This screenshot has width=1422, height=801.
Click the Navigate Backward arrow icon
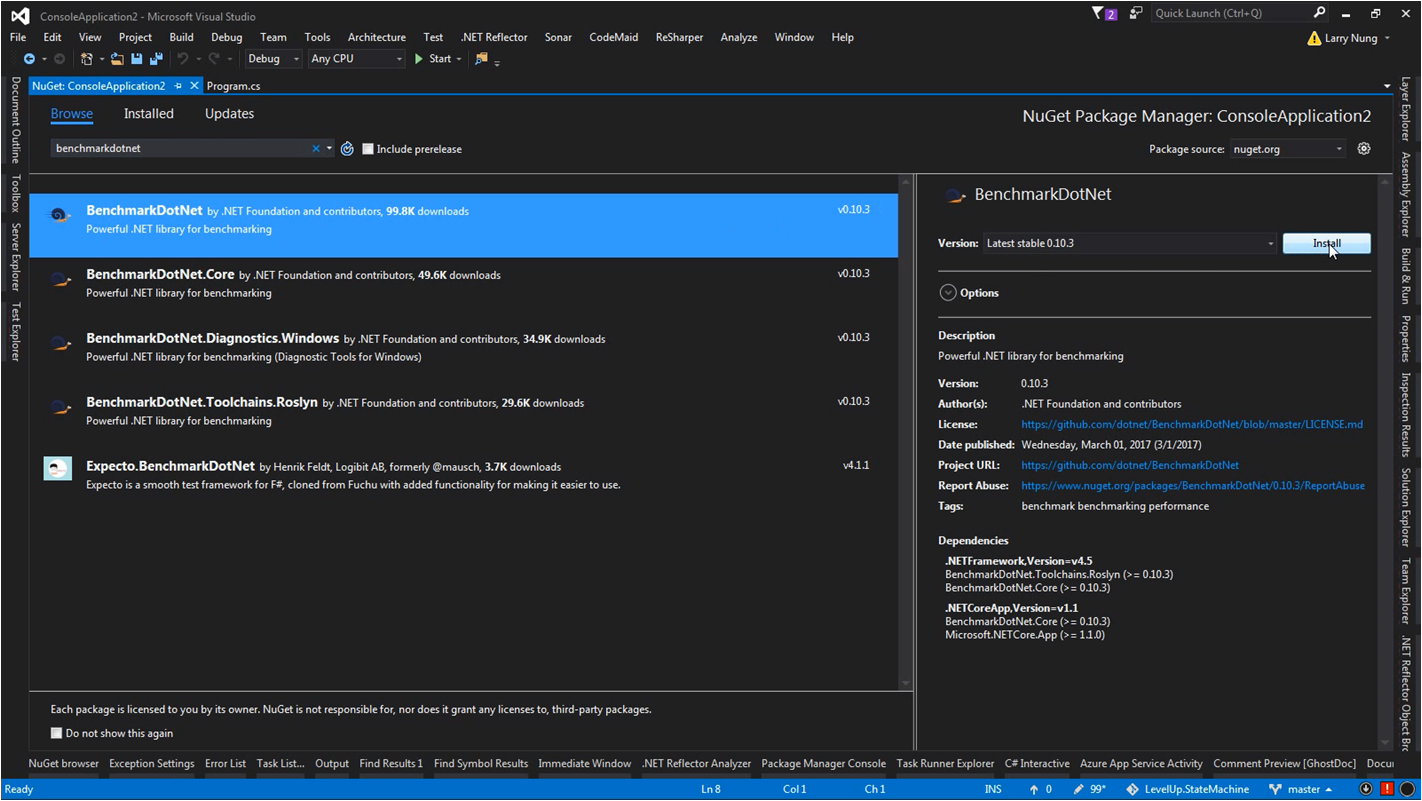point(29,59)
